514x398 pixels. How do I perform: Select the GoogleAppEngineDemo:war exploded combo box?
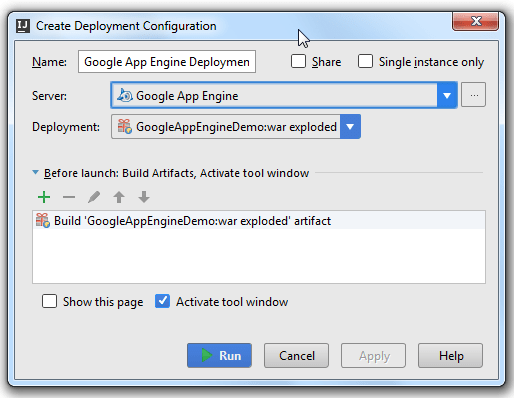pos(236,126)
